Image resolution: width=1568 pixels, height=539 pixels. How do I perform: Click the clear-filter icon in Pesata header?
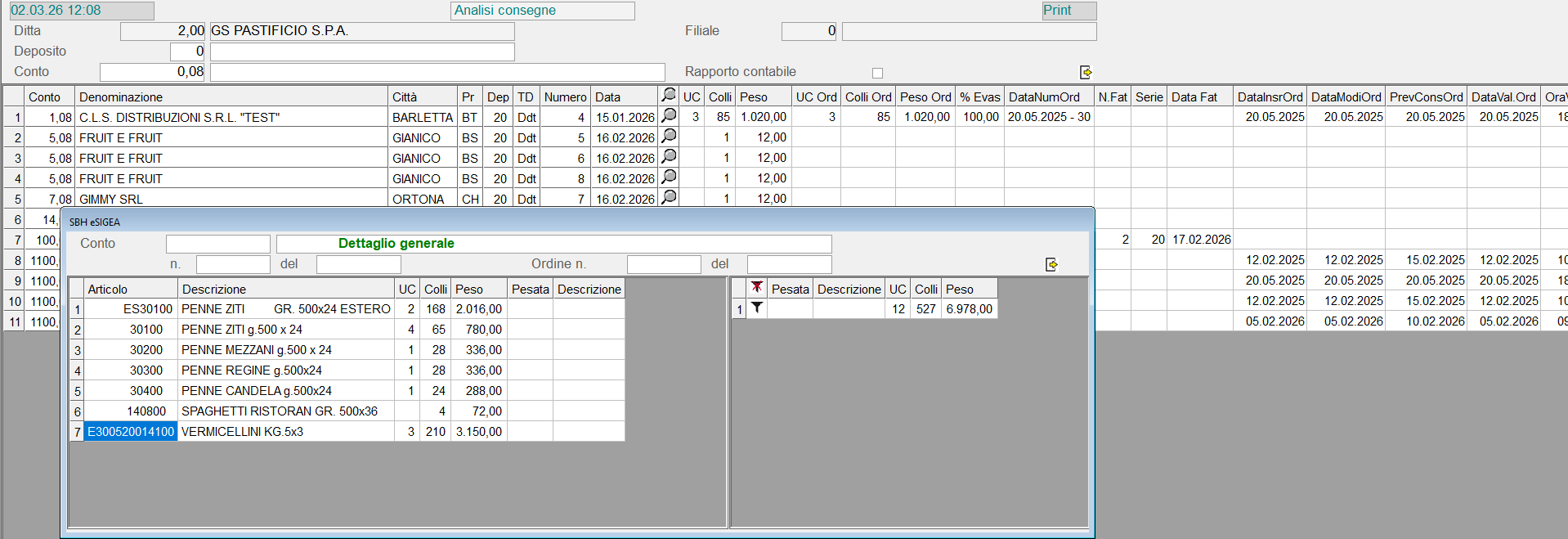[757, 288]
